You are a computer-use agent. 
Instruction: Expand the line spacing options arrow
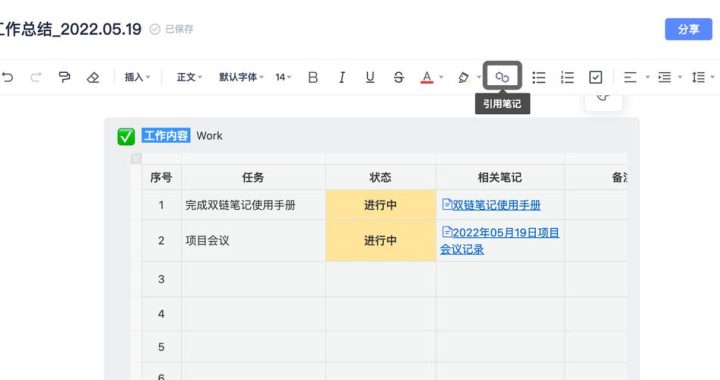pyautogui.click(x=712, y=77)
